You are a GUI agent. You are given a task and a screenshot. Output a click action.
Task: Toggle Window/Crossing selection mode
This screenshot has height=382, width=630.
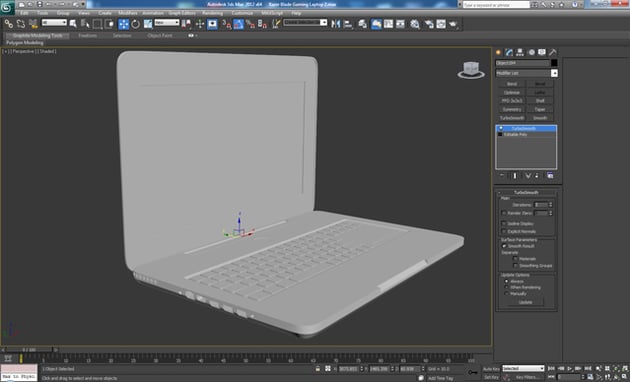pos(109,24)
